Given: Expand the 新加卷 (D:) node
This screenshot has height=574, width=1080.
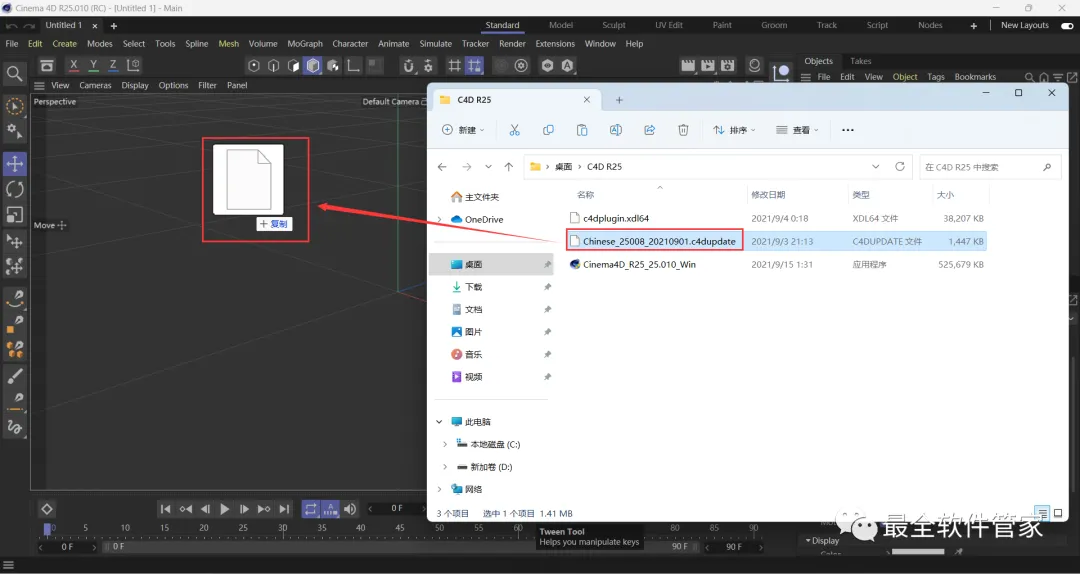Looking at the screenshot, I should click(x=445, y=467).
